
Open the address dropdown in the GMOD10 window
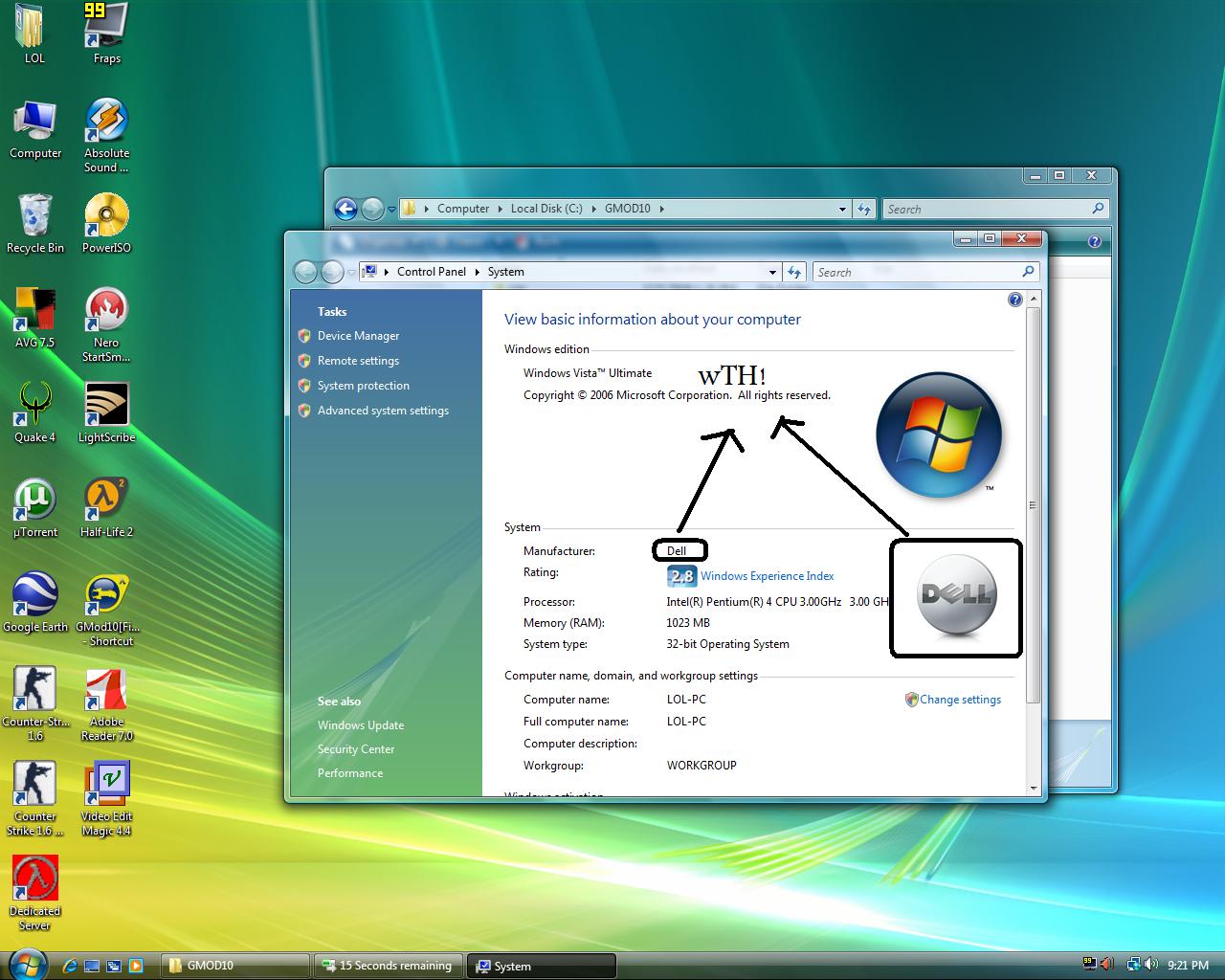click(842, 209)
